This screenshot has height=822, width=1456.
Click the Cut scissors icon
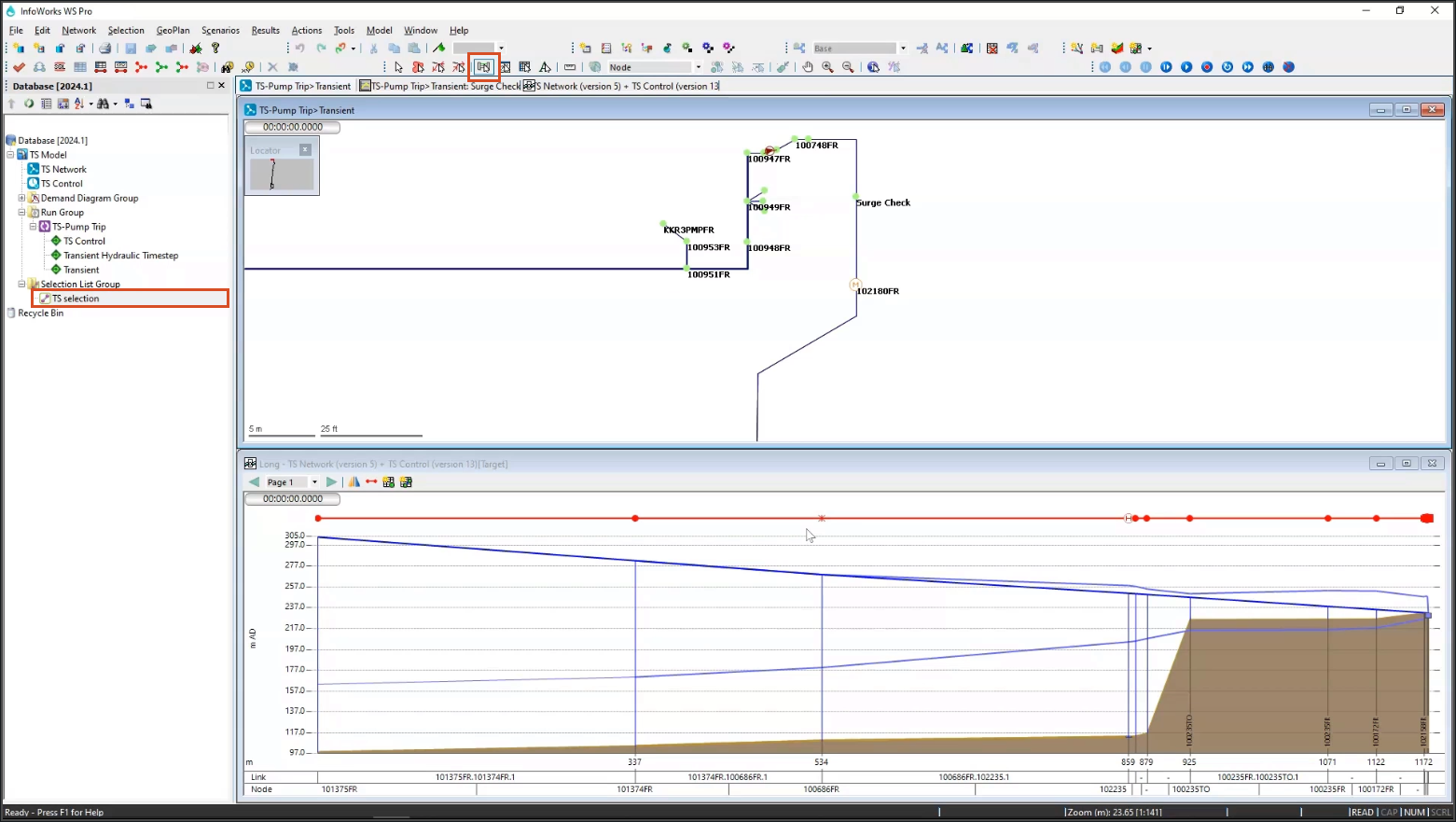[373, 49]
